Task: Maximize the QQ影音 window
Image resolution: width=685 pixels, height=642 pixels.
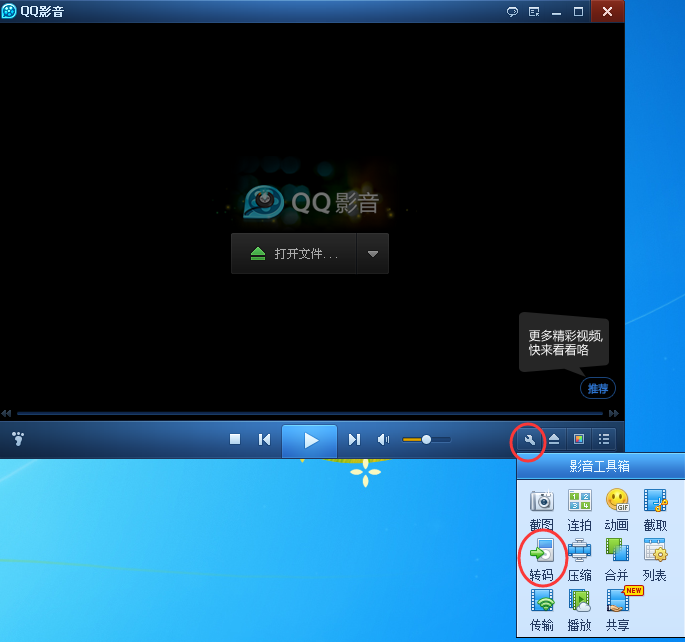Action: coord(578,12)
